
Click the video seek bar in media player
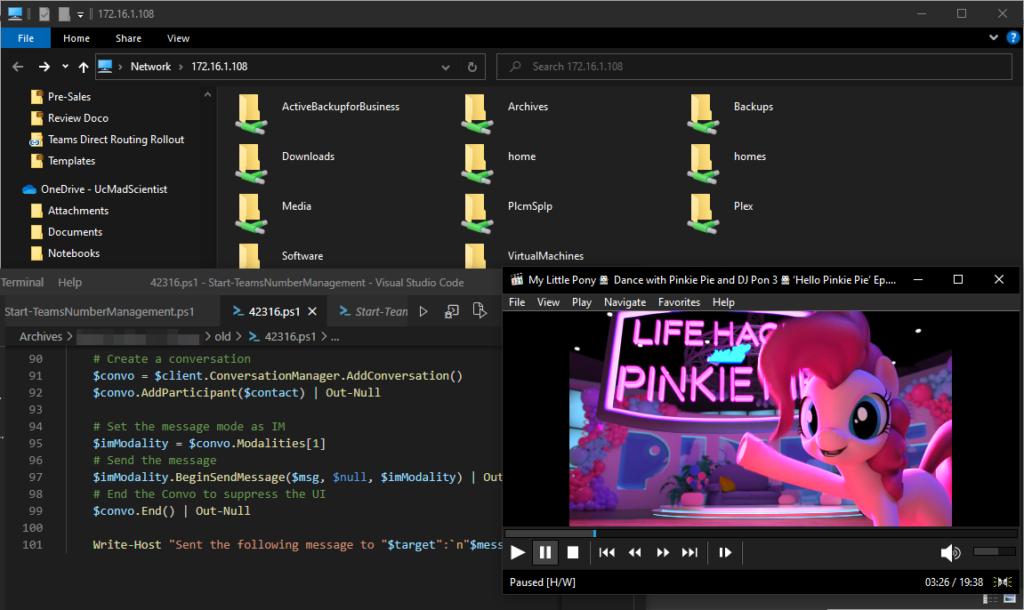(x=761, y=534)
